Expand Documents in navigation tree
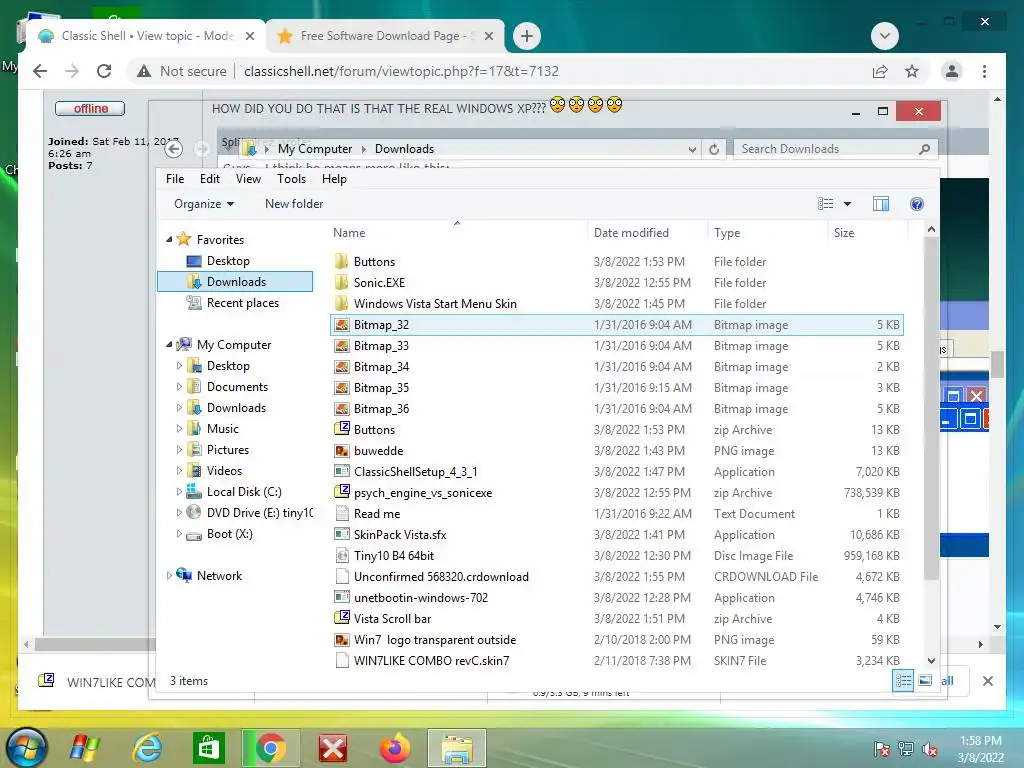 [179, 387]
